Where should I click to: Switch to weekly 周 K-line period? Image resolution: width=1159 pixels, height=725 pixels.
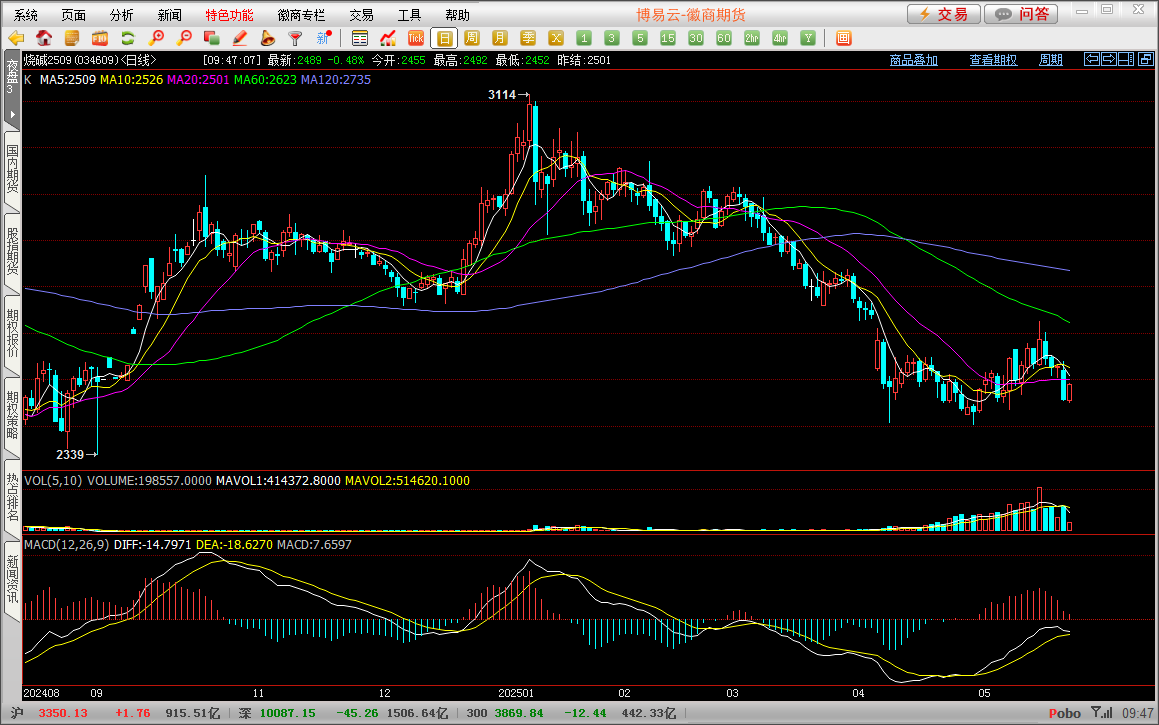coord(472,38)
